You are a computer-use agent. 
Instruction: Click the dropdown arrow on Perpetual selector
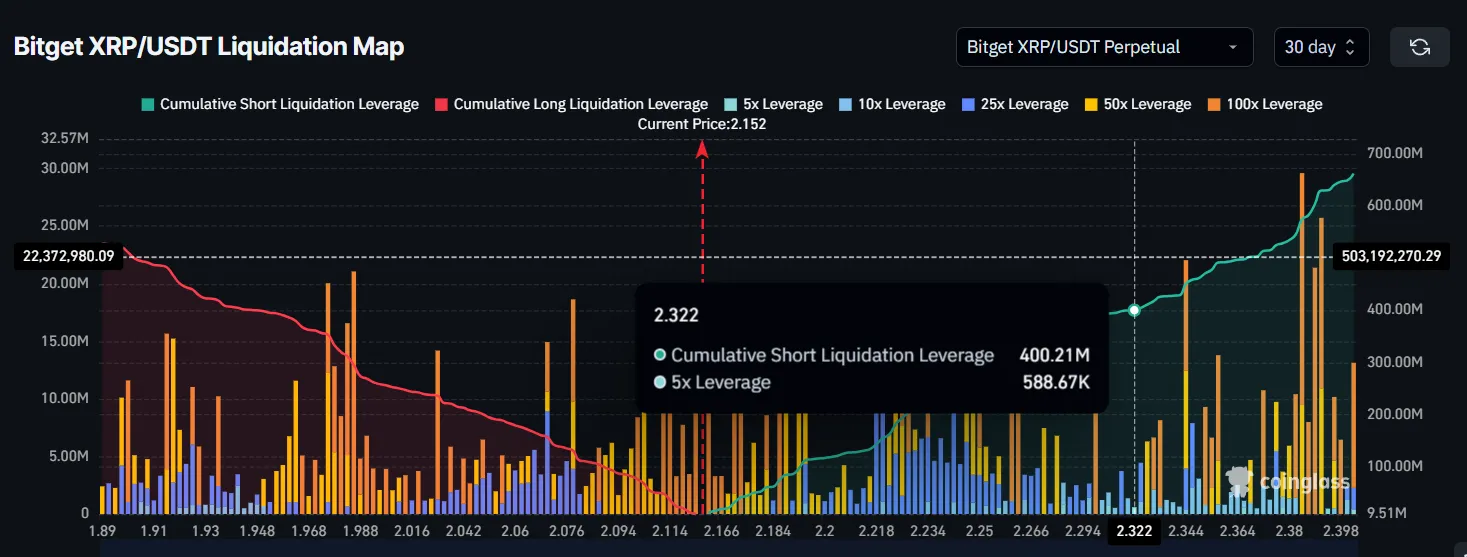(1233, 47)
